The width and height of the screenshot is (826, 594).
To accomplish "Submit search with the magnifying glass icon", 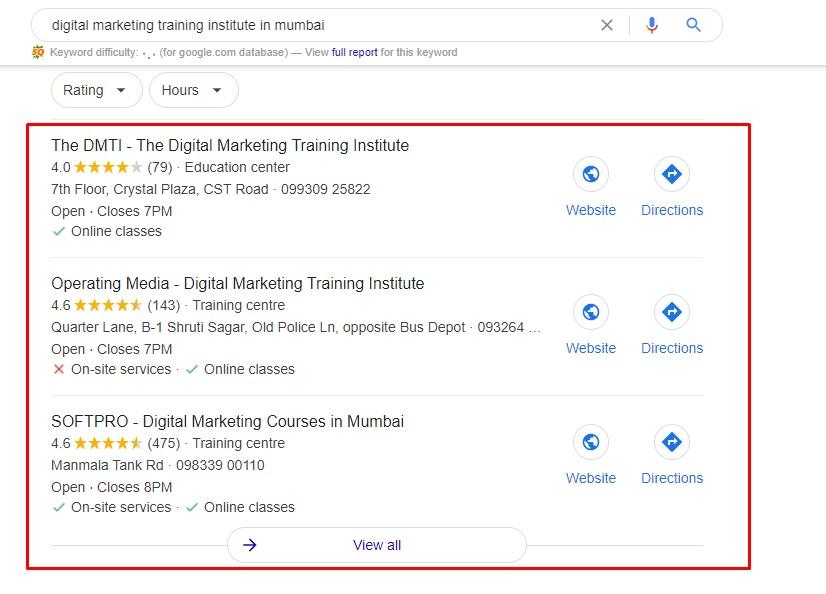I will [x=693, y=25].
